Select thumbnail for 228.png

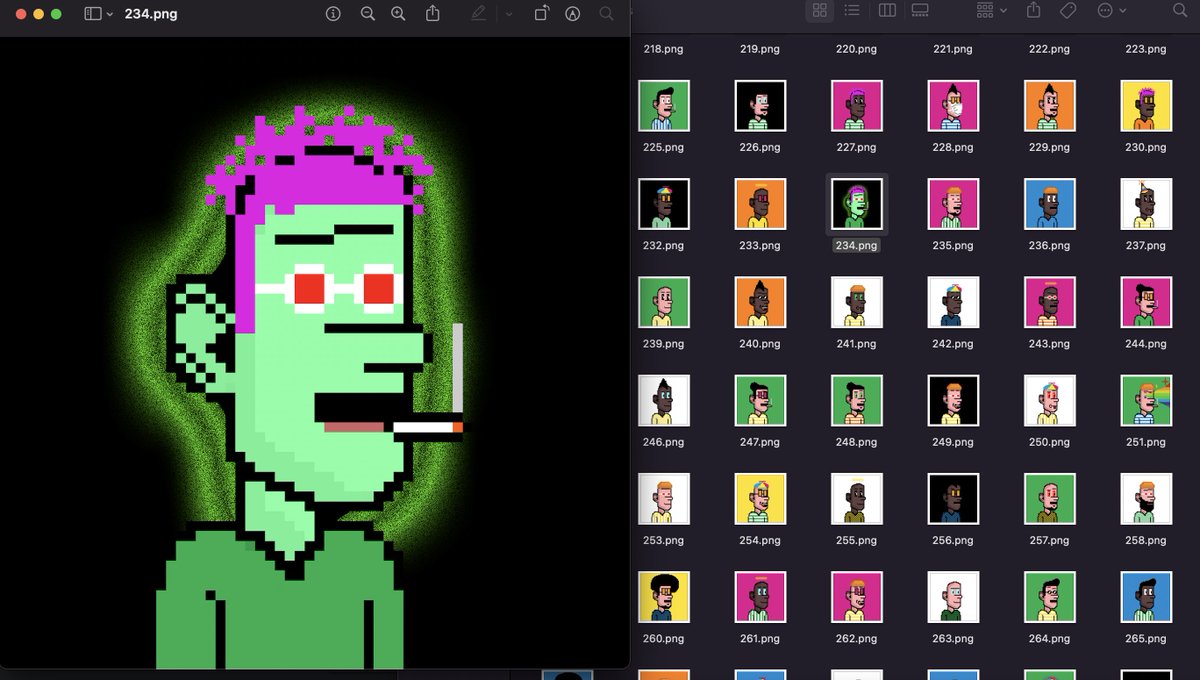pos(953,106)
